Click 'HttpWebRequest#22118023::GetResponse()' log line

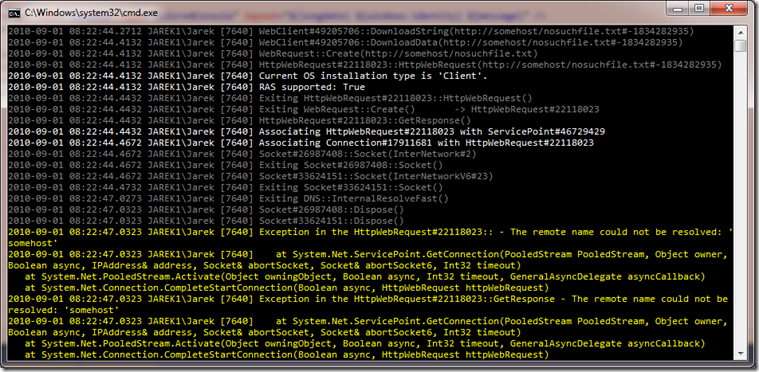pos(240,120)
